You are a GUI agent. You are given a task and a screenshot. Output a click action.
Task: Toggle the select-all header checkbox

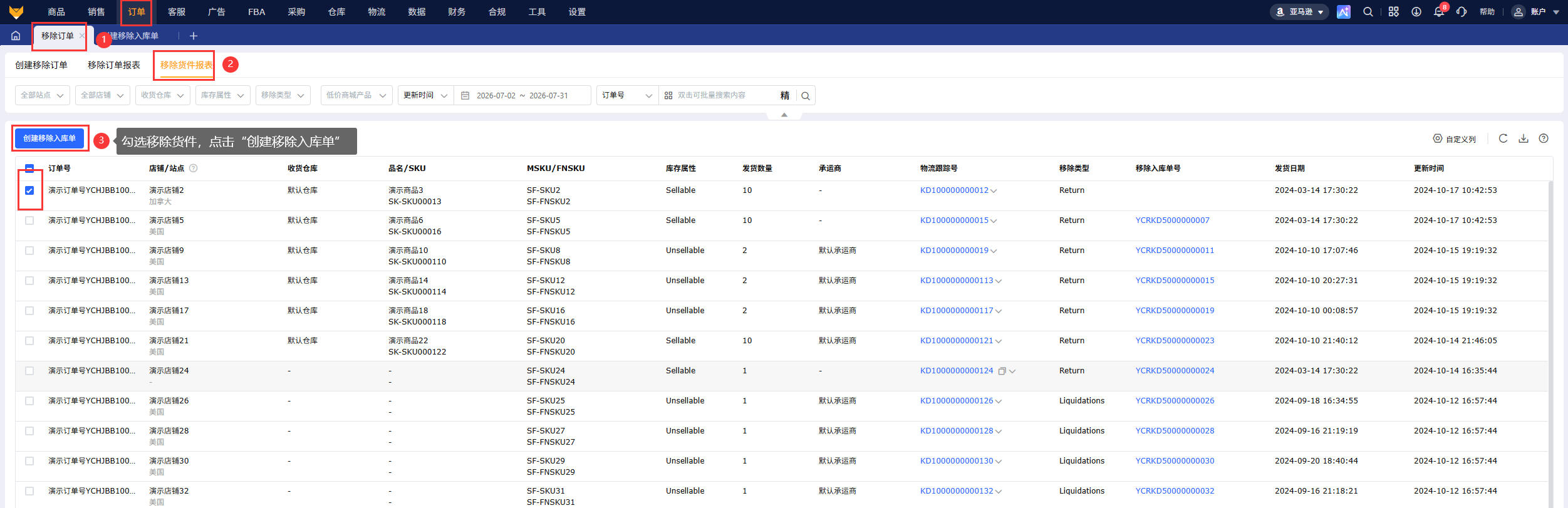(29, 168)
